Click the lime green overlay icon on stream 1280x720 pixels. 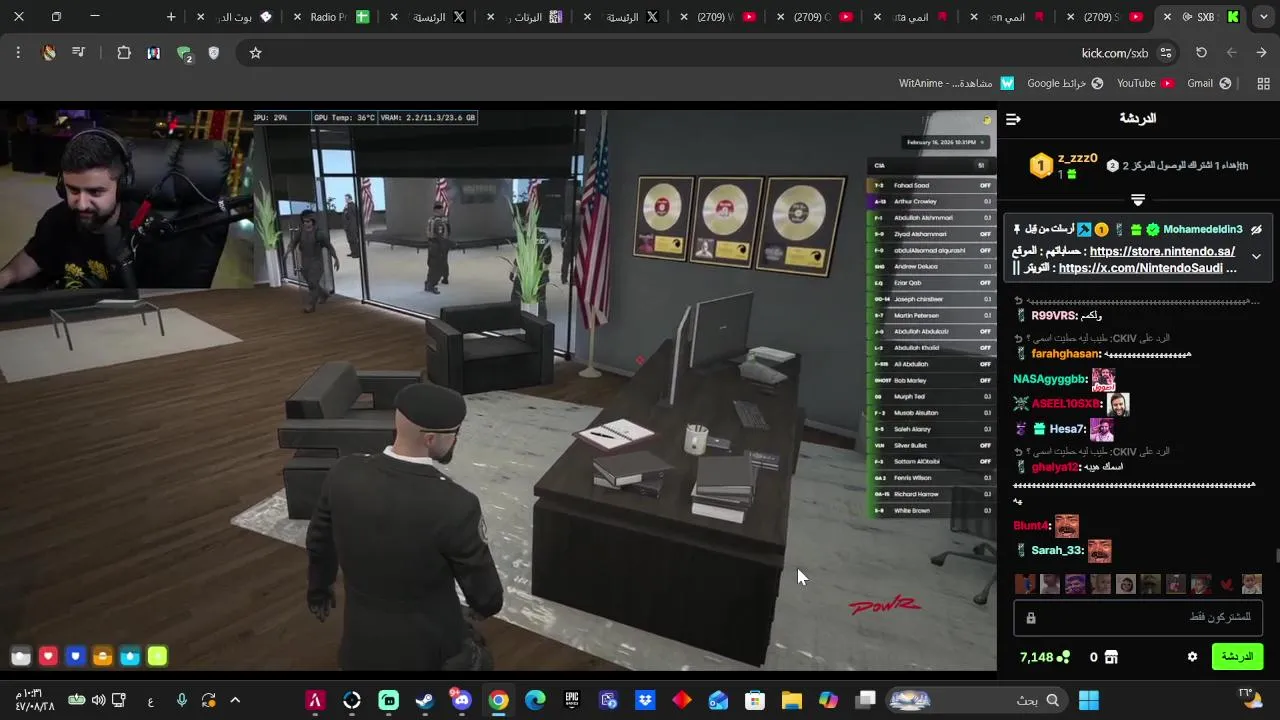(x=157, y=657)
